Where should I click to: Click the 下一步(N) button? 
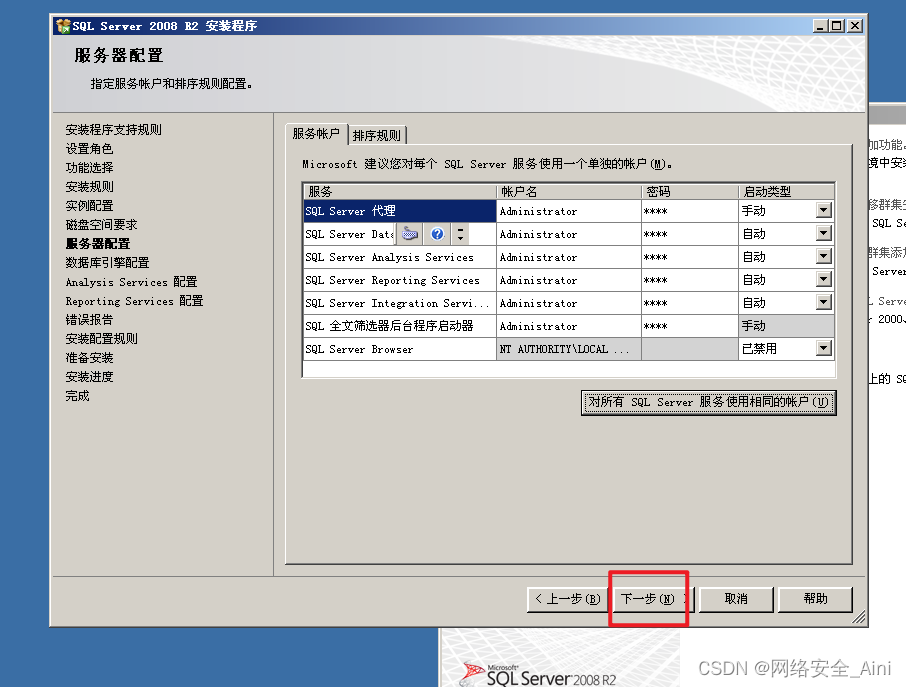coord(651,599)
